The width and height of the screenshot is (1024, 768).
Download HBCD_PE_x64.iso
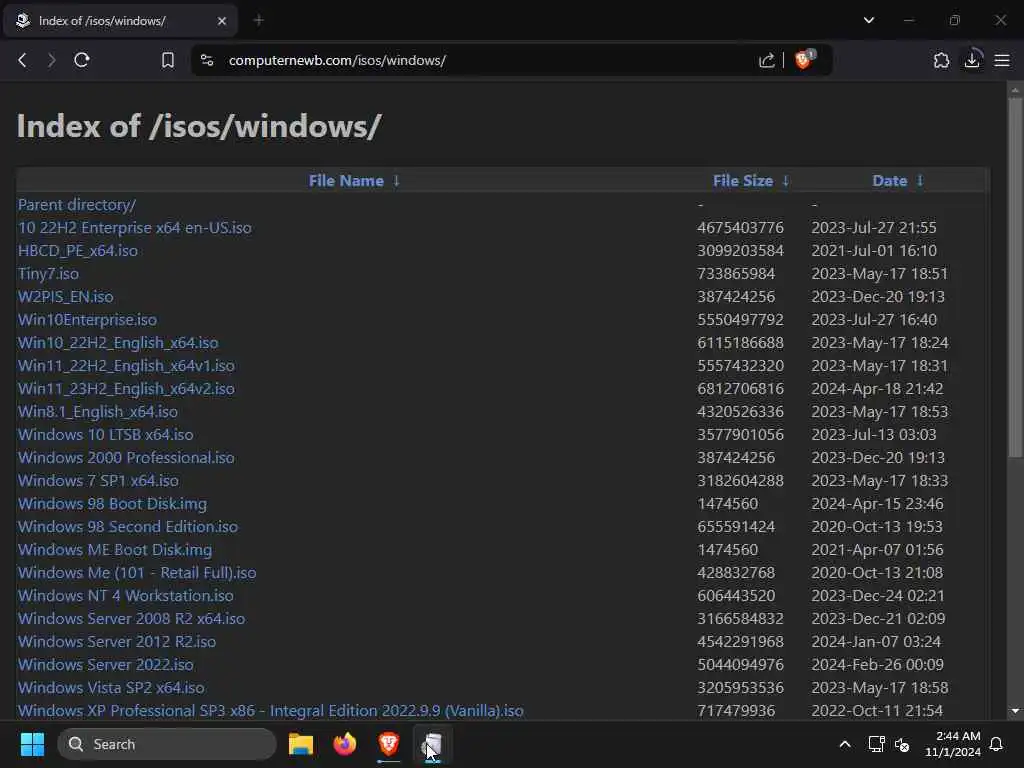pyautogui.click(x=78, y=251)
